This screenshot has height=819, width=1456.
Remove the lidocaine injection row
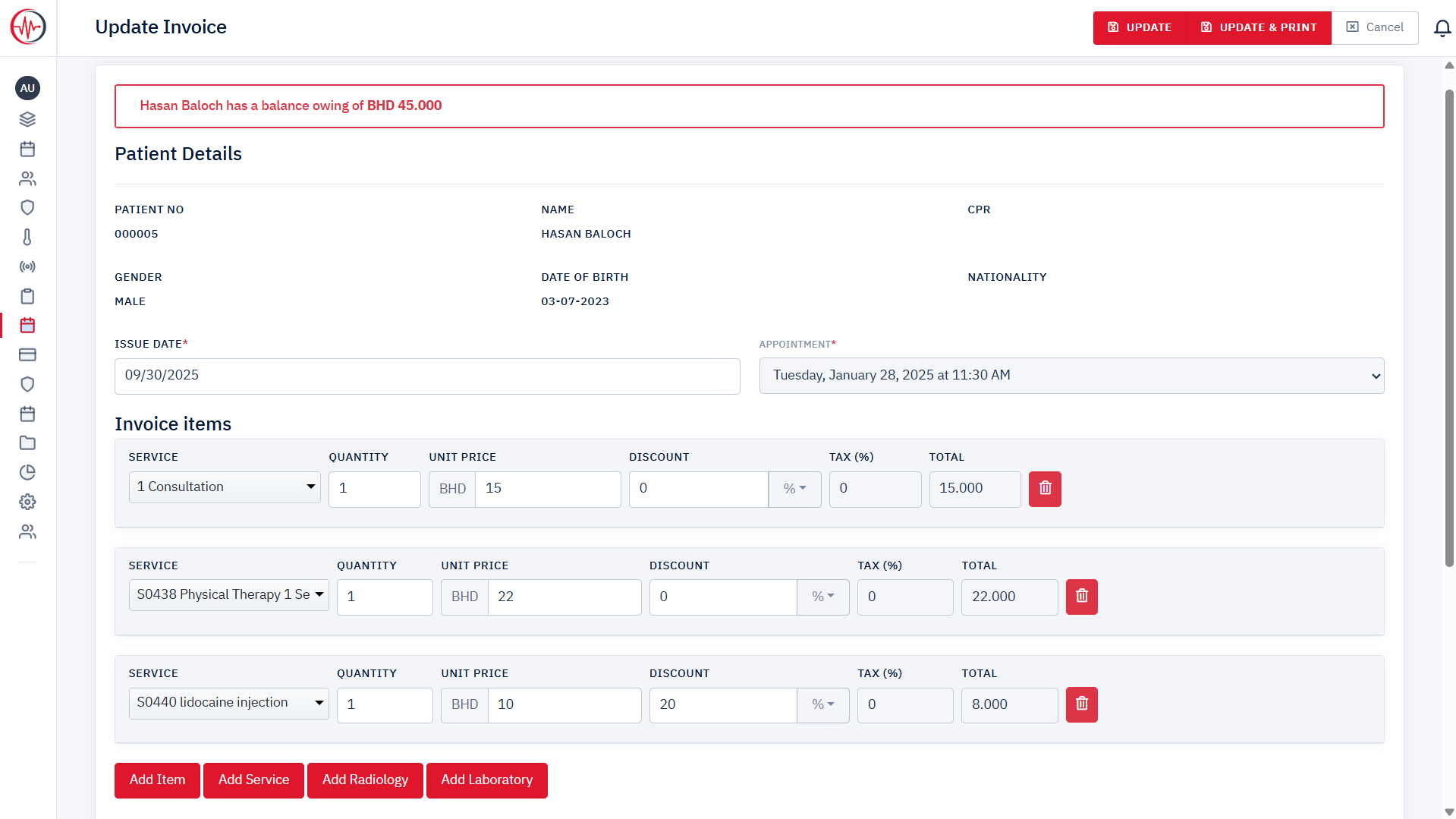(1081, 704)
